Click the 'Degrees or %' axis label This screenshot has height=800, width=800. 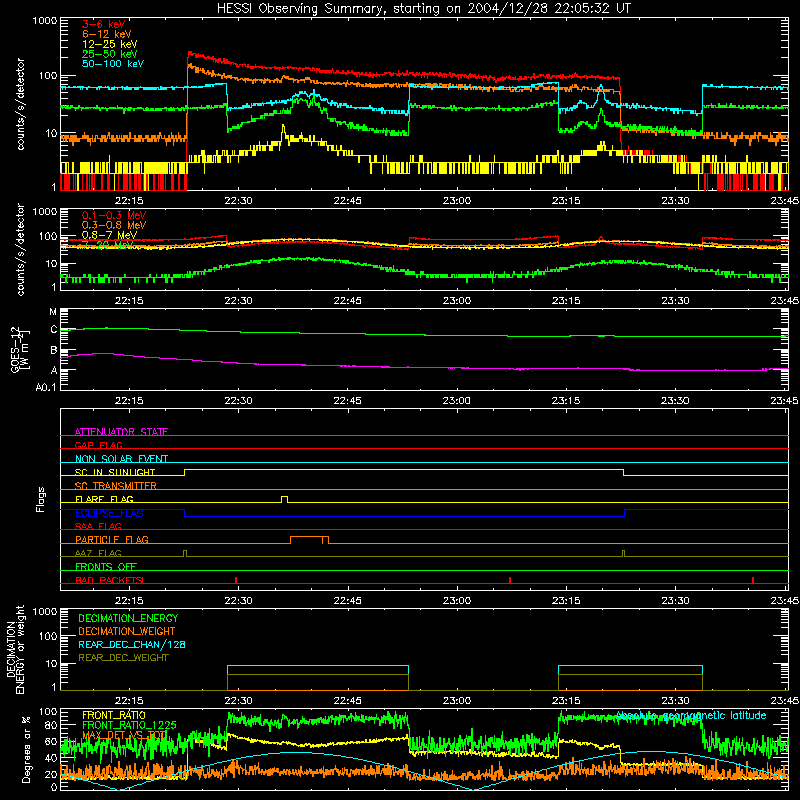coord(26,749)
